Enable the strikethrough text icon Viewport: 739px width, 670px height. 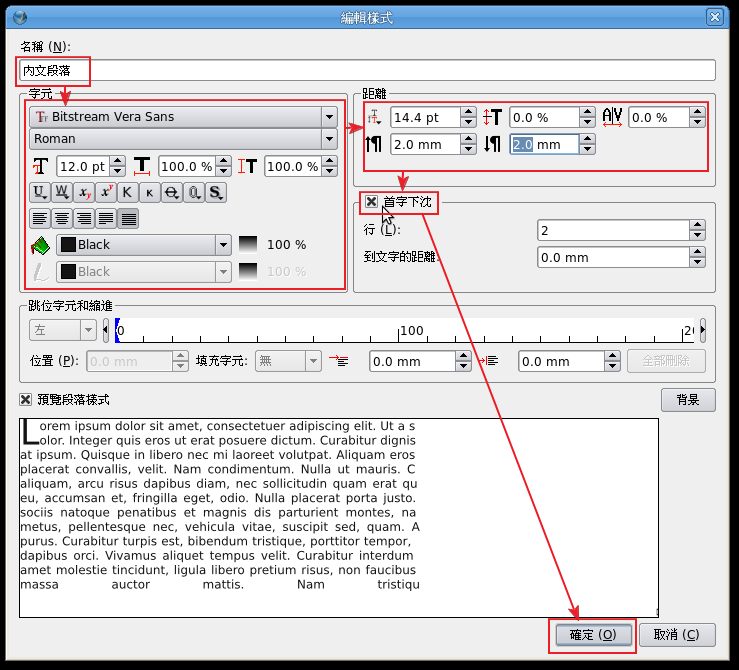pos(172,192)
